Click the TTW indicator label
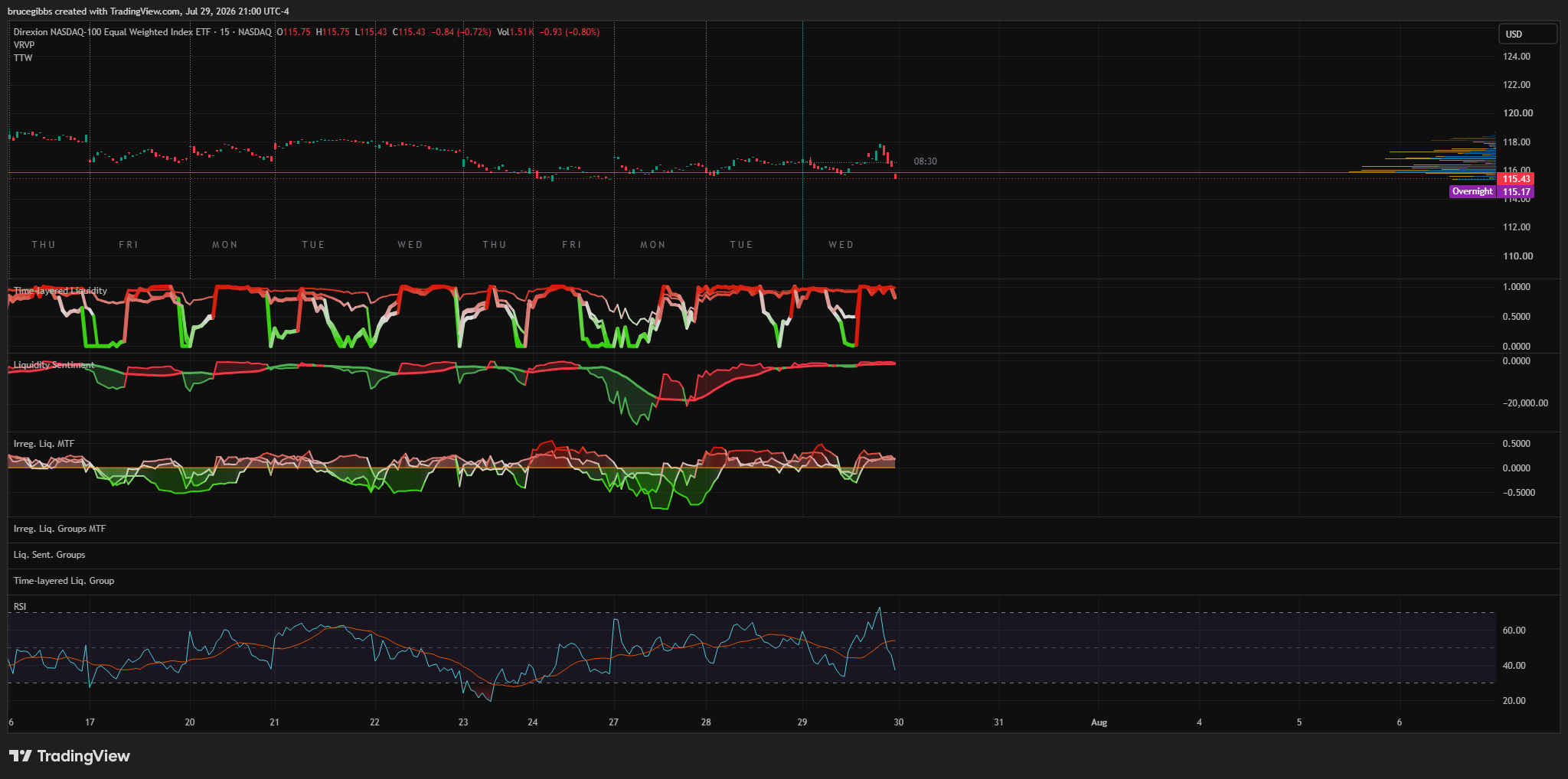1568x779 pixels. 23,58
